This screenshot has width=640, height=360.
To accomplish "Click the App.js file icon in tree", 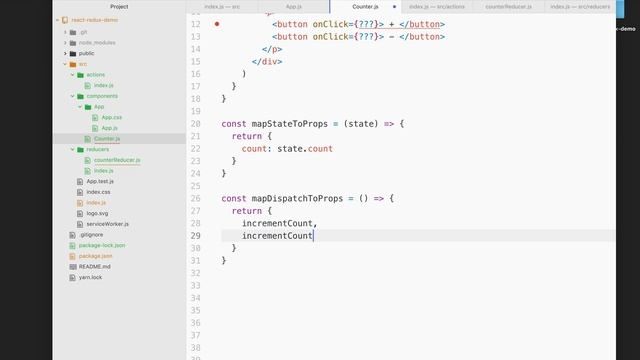I will coord(95,128).
